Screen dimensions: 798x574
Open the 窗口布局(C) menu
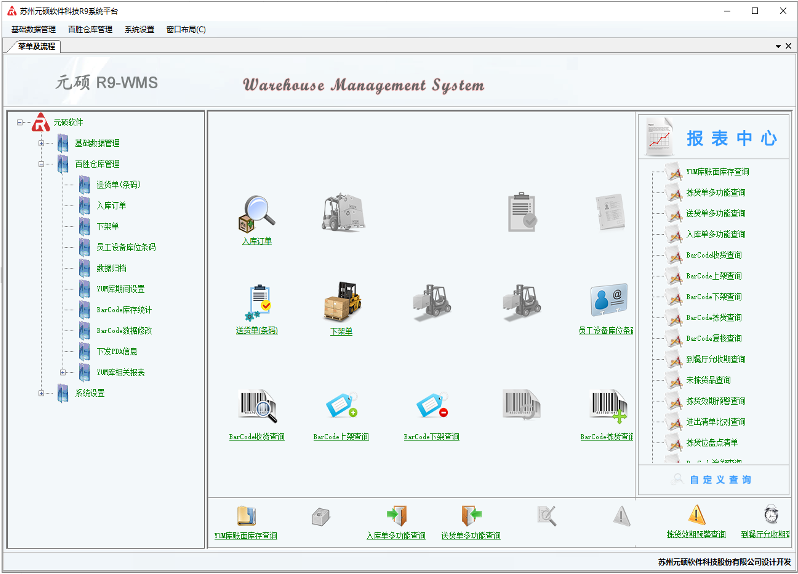click(x=186, y=29)
